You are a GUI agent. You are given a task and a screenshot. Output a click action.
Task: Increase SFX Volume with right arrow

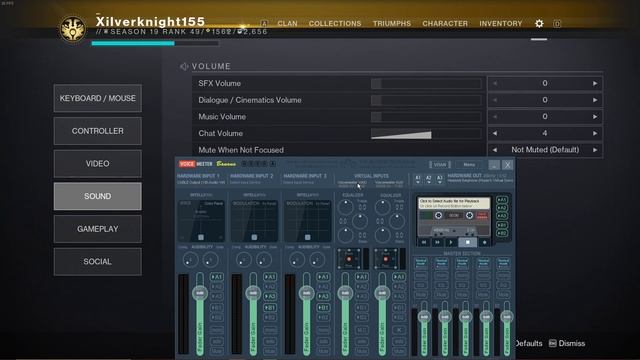tap(595, 83)
